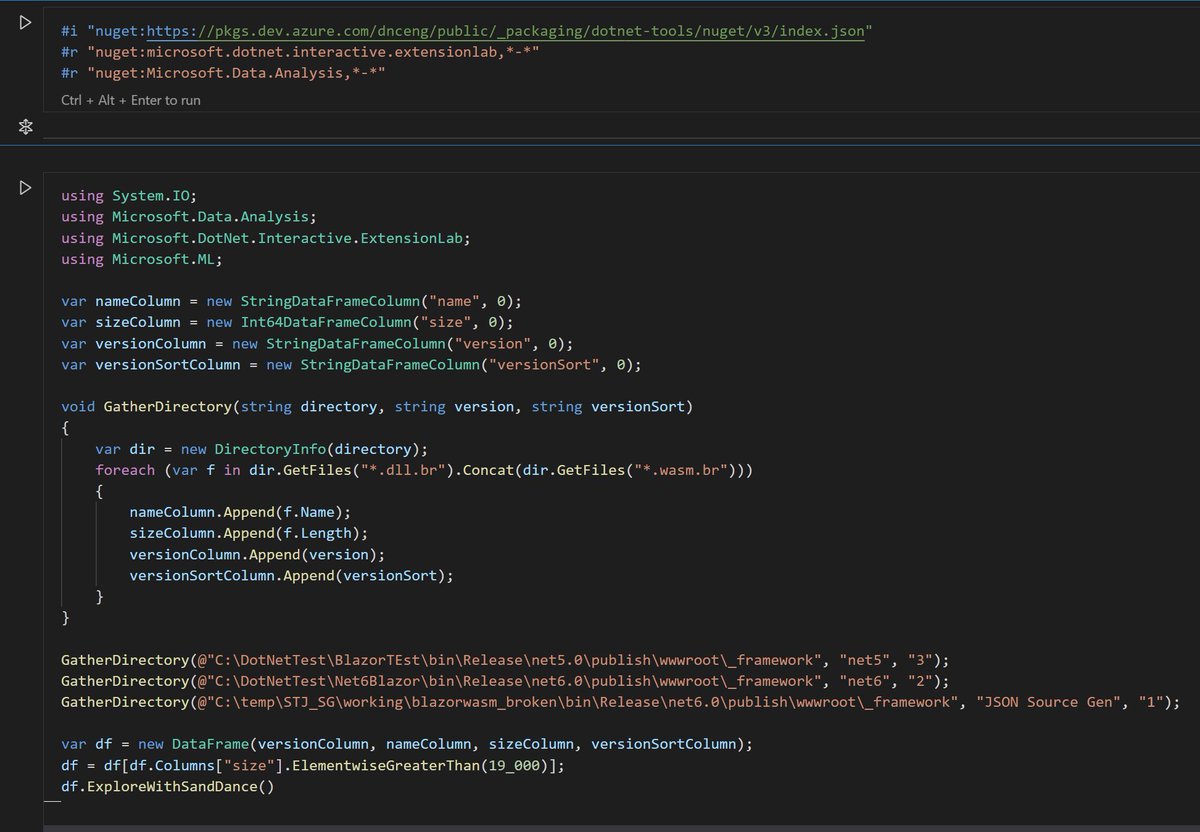
Task: Run the second cell containing GatherDirectory code
Action: pyautogui.click(x=26, y=188)
